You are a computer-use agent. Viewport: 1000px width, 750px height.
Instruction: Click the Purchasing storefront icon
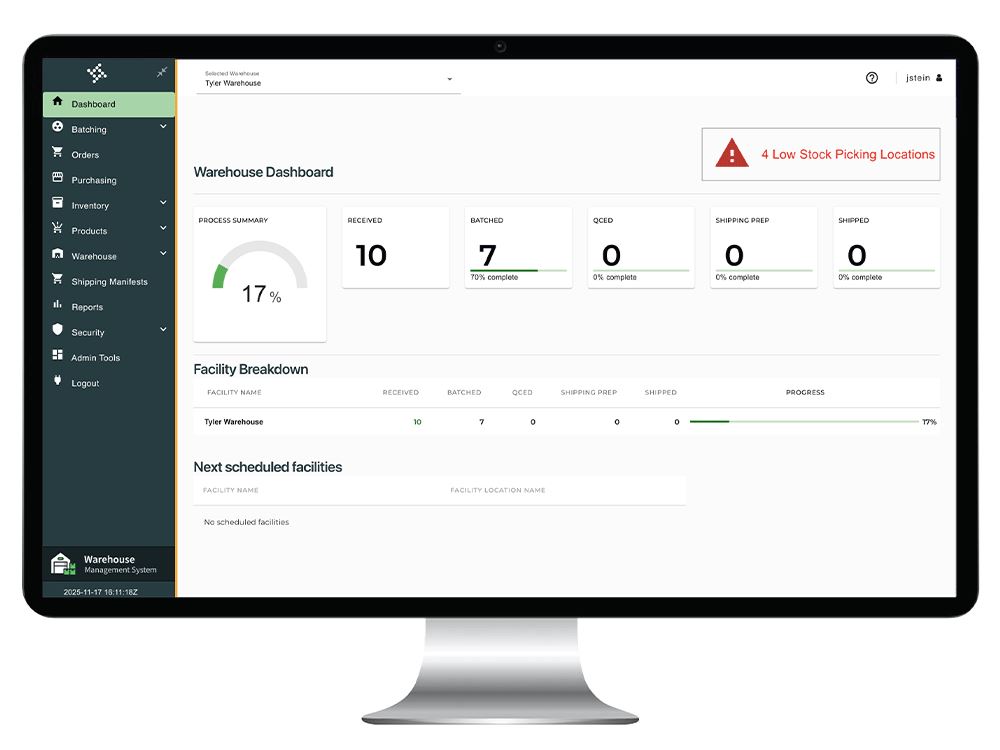(57, 178)
